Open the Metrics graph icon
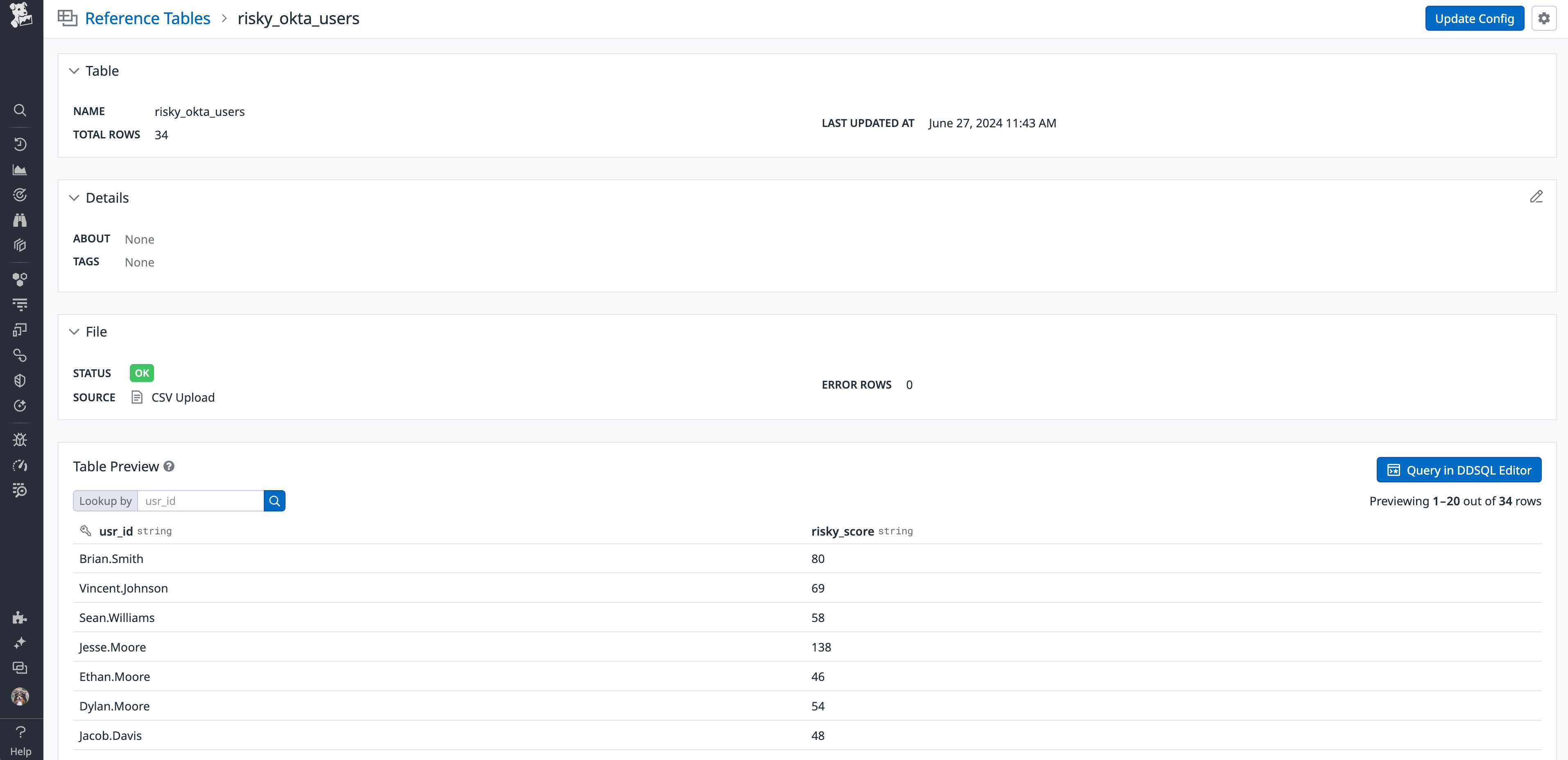 (x=20, y=170)
